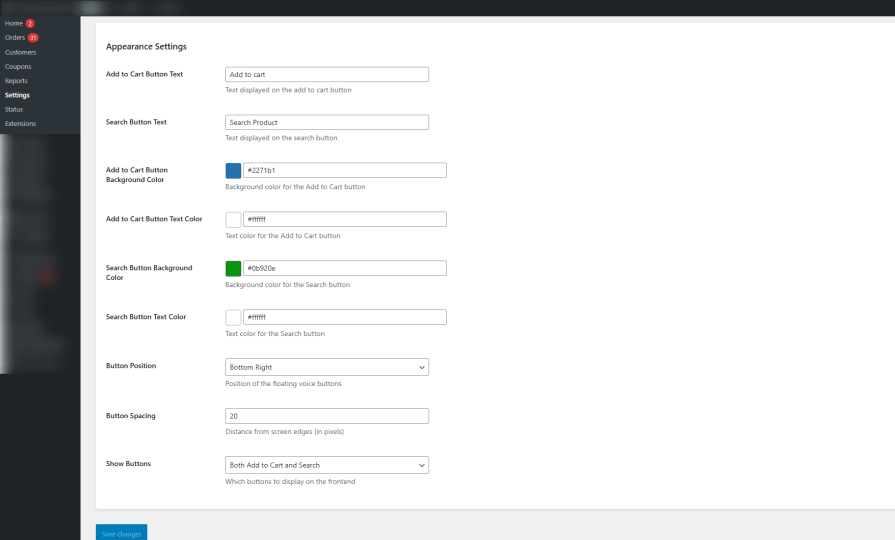Screen dimensions: 895x540
Task: Open Home in the sidebar menu
Action: pyautogui.click(x=14, y=23)
